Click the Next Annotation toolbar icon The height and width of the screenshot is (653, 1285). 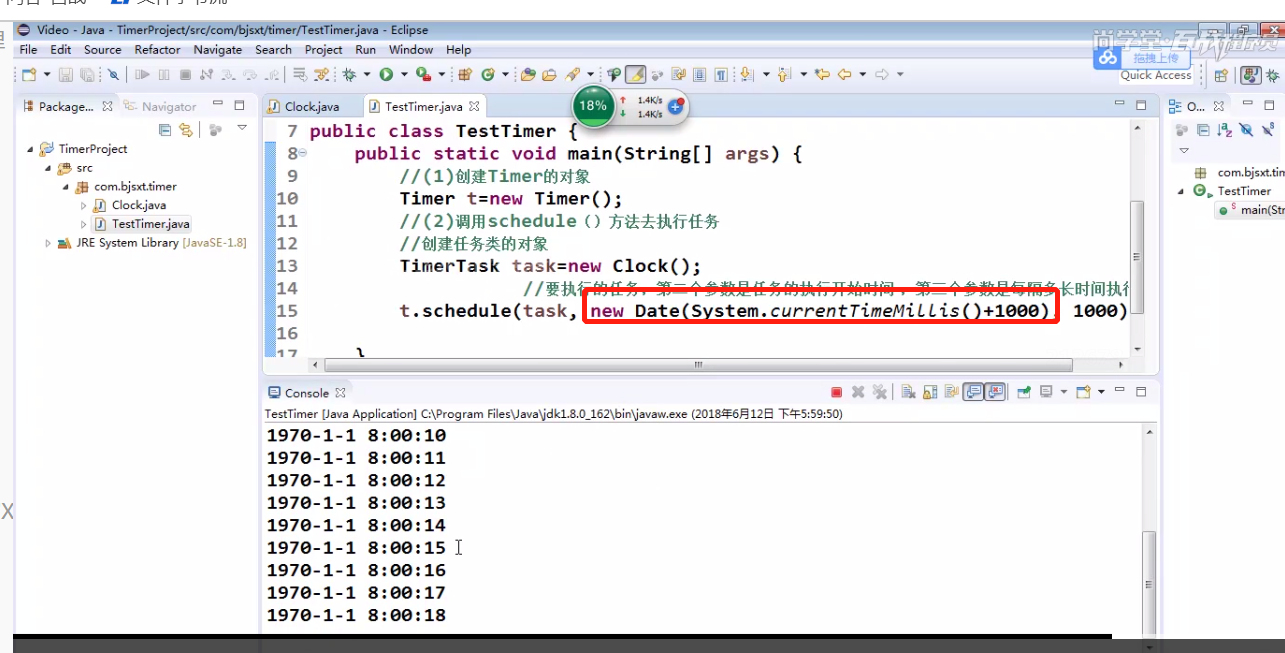tap(745, 75)
